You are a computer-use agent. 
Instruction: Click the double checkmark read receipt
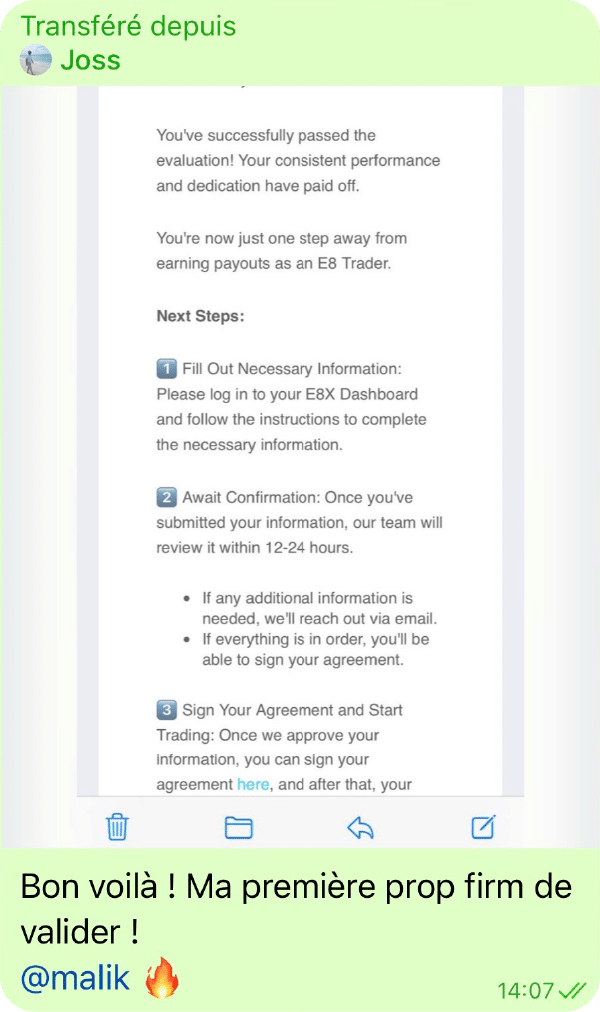(572, 990)
